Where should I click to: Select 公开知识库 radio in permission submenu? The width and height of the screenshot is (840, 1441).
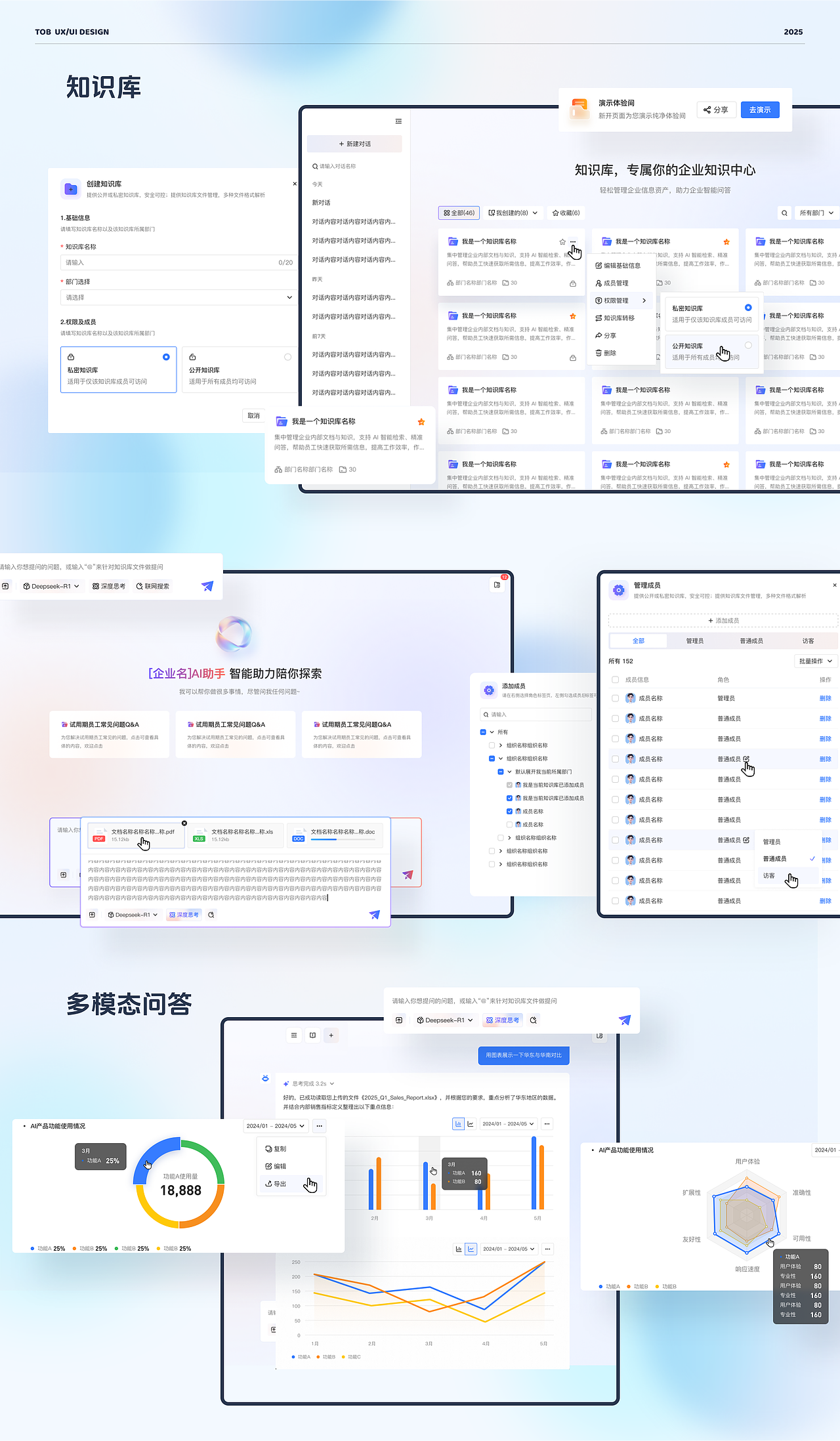point(748,345)
